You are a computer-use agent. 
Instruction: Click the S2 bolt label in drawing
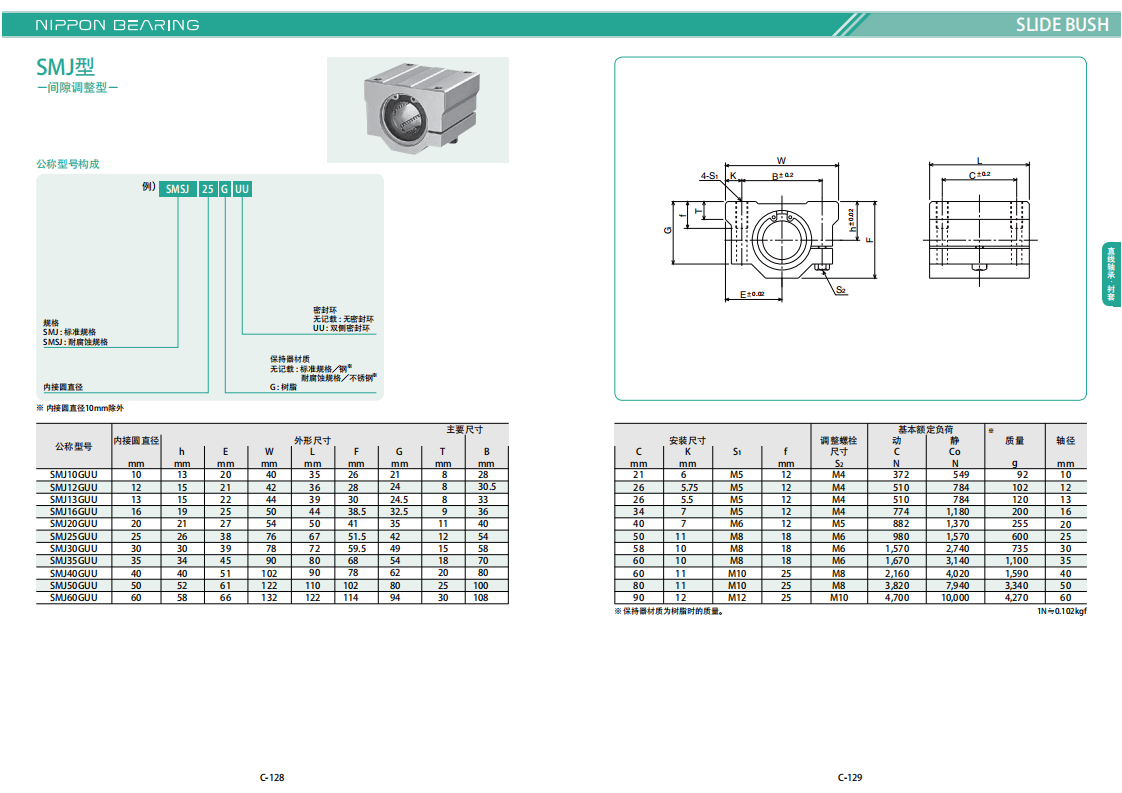[x=841, y=290]
